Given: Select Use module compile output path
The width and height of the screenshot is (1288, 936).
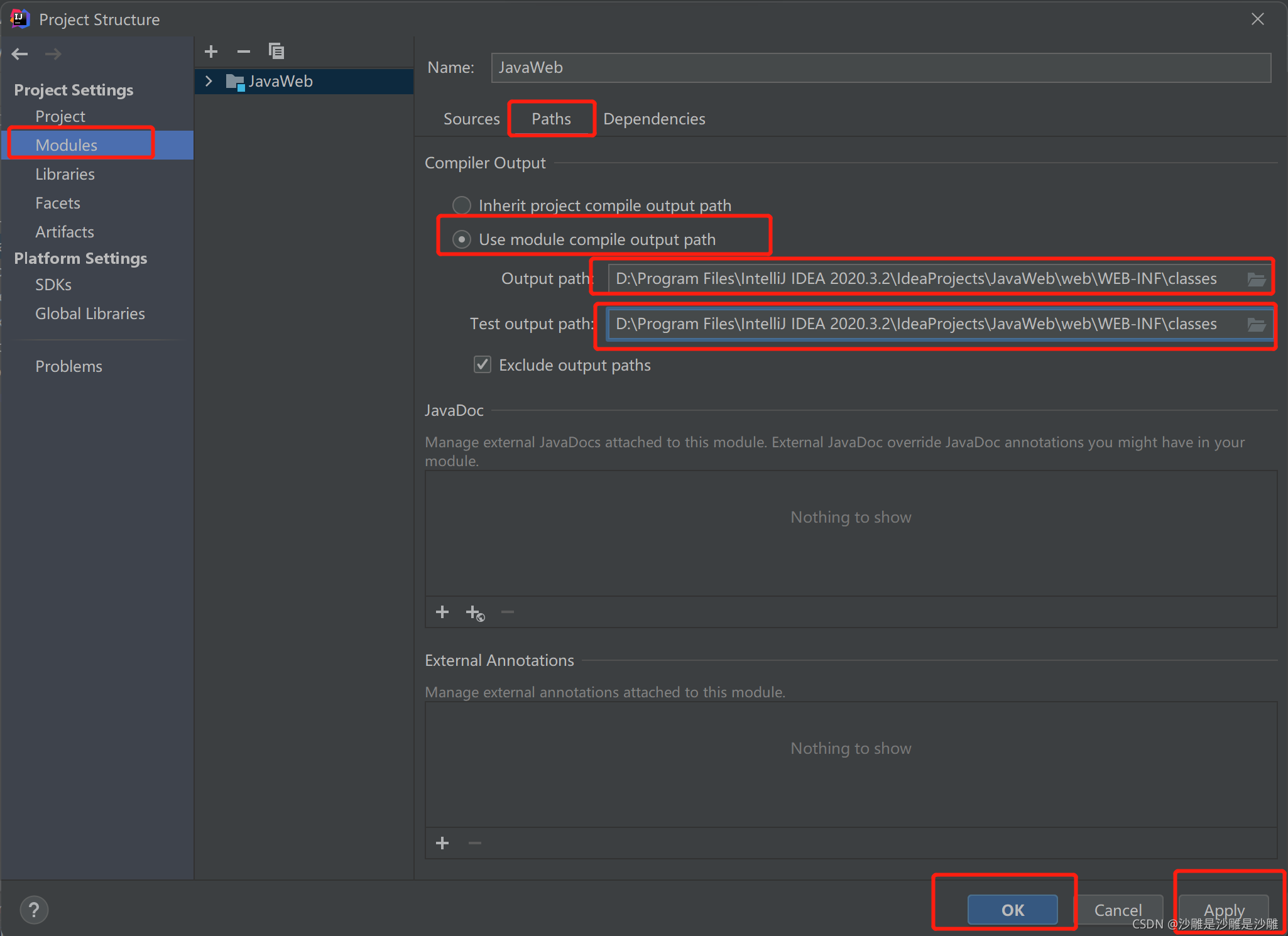Looking at the screenshot, I should [x=462, y=239].
